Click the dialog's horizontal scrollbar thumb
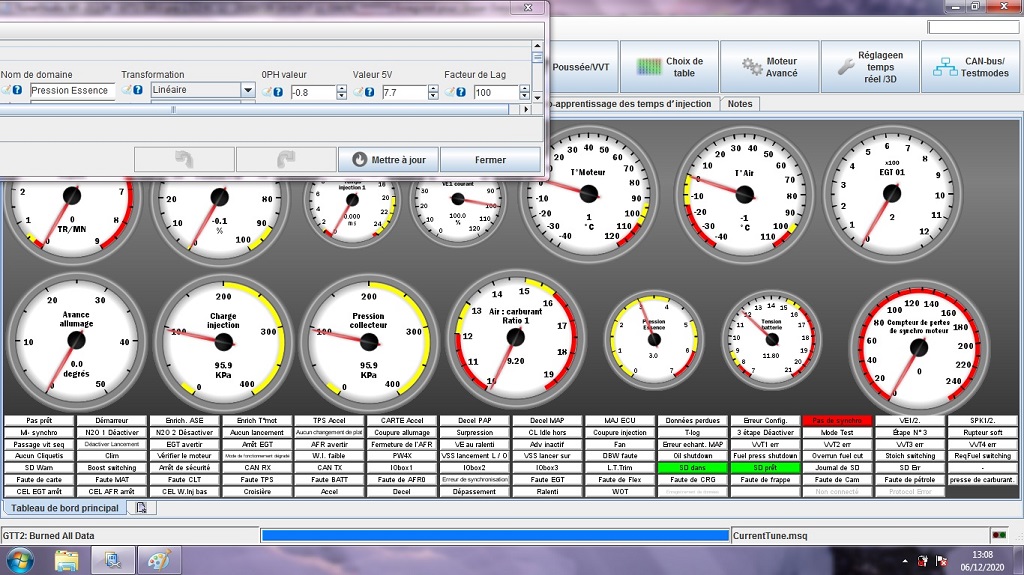Screen dimensions: 1024x575 [172, 109]
